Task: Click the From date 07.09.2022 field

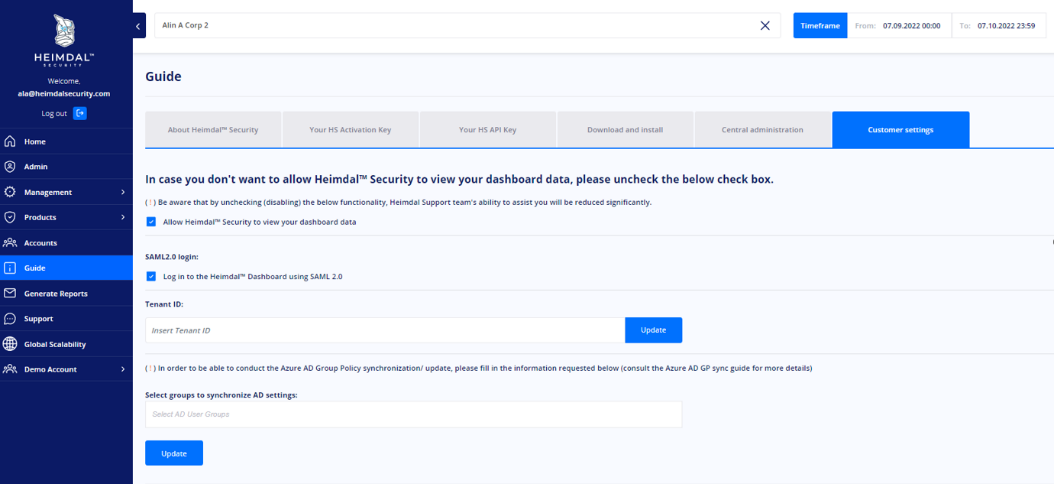Action: [899, 26]
